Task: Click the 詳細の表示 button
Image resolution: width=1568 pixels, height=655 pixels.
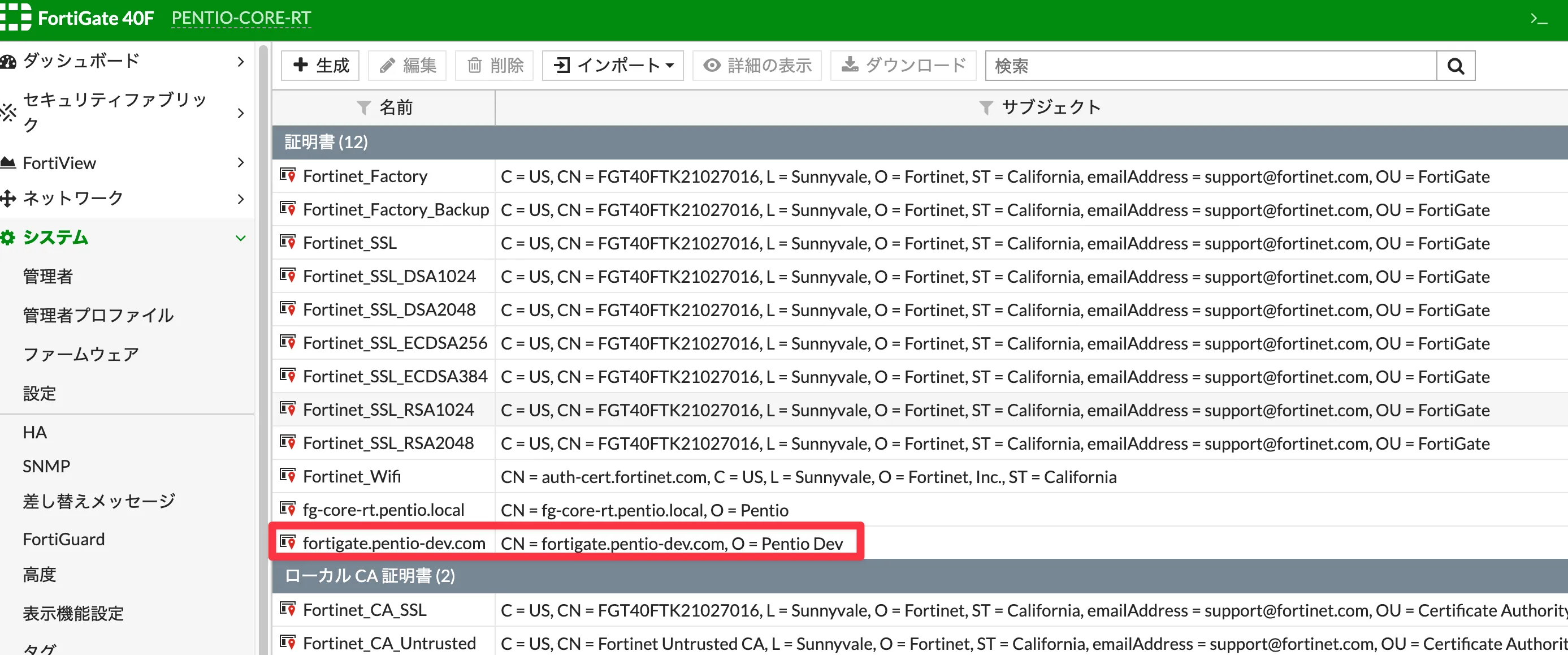Action: click(757, 66)
